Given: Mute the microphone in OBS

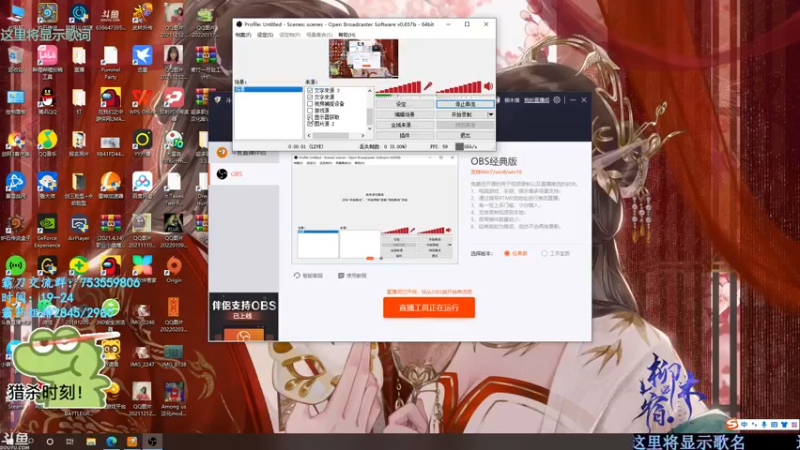Looking at the screenshot, I should pos(428,86).
